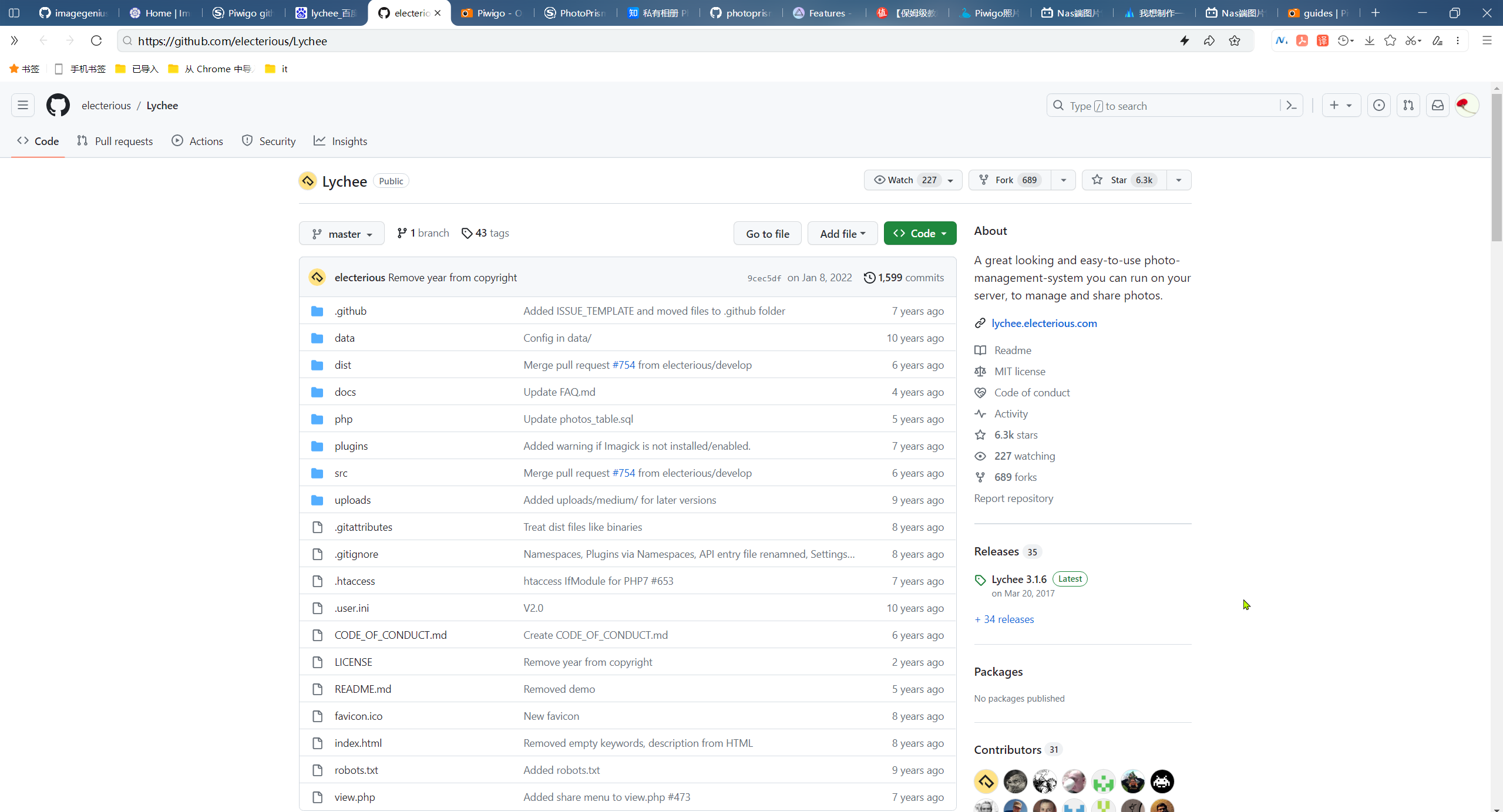Switch to the Features browser tab
The image size is (1503, 812).
point(823,13)
